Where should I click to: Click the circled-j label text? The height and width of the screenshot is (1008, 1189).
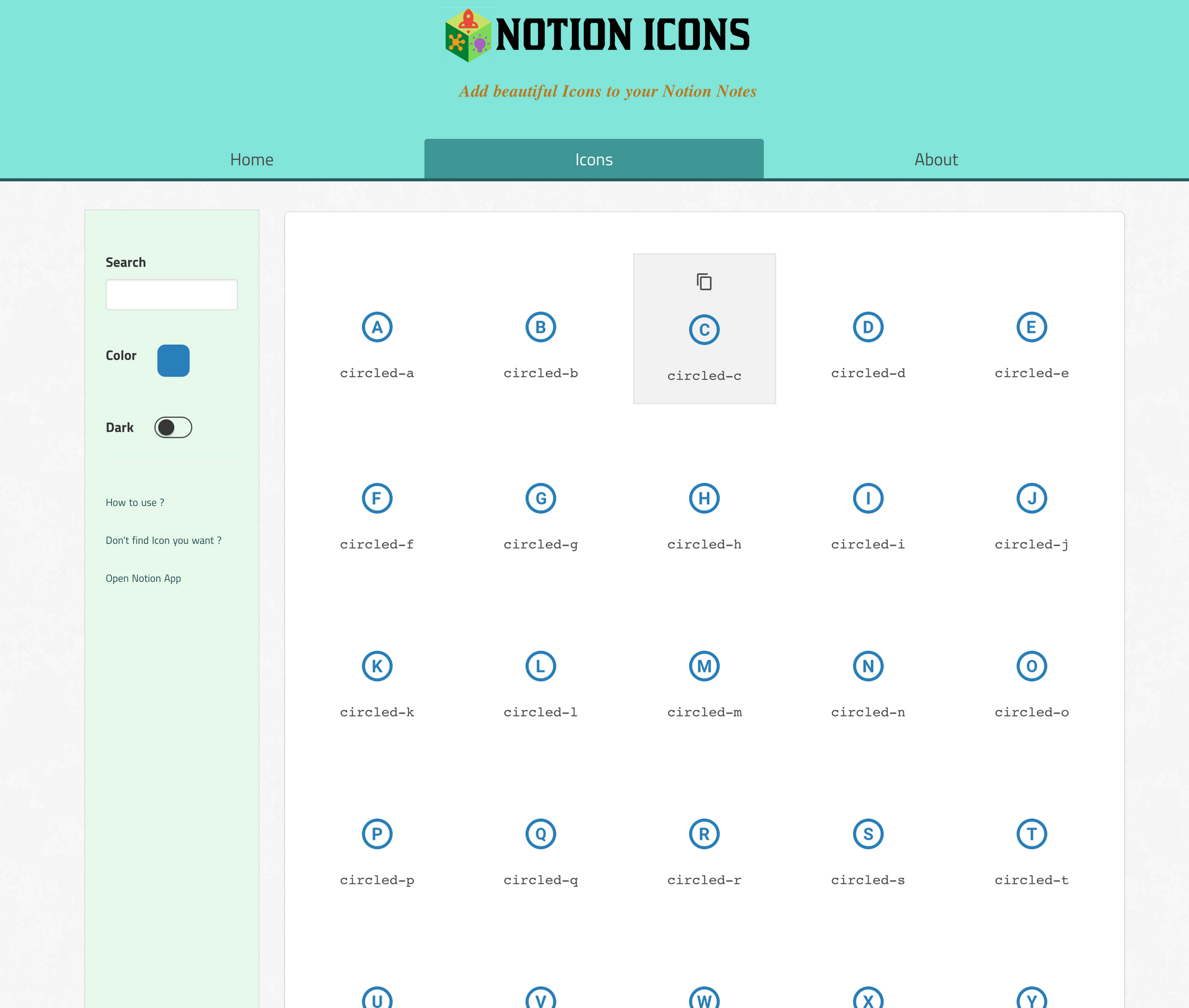click(1031, 544)
